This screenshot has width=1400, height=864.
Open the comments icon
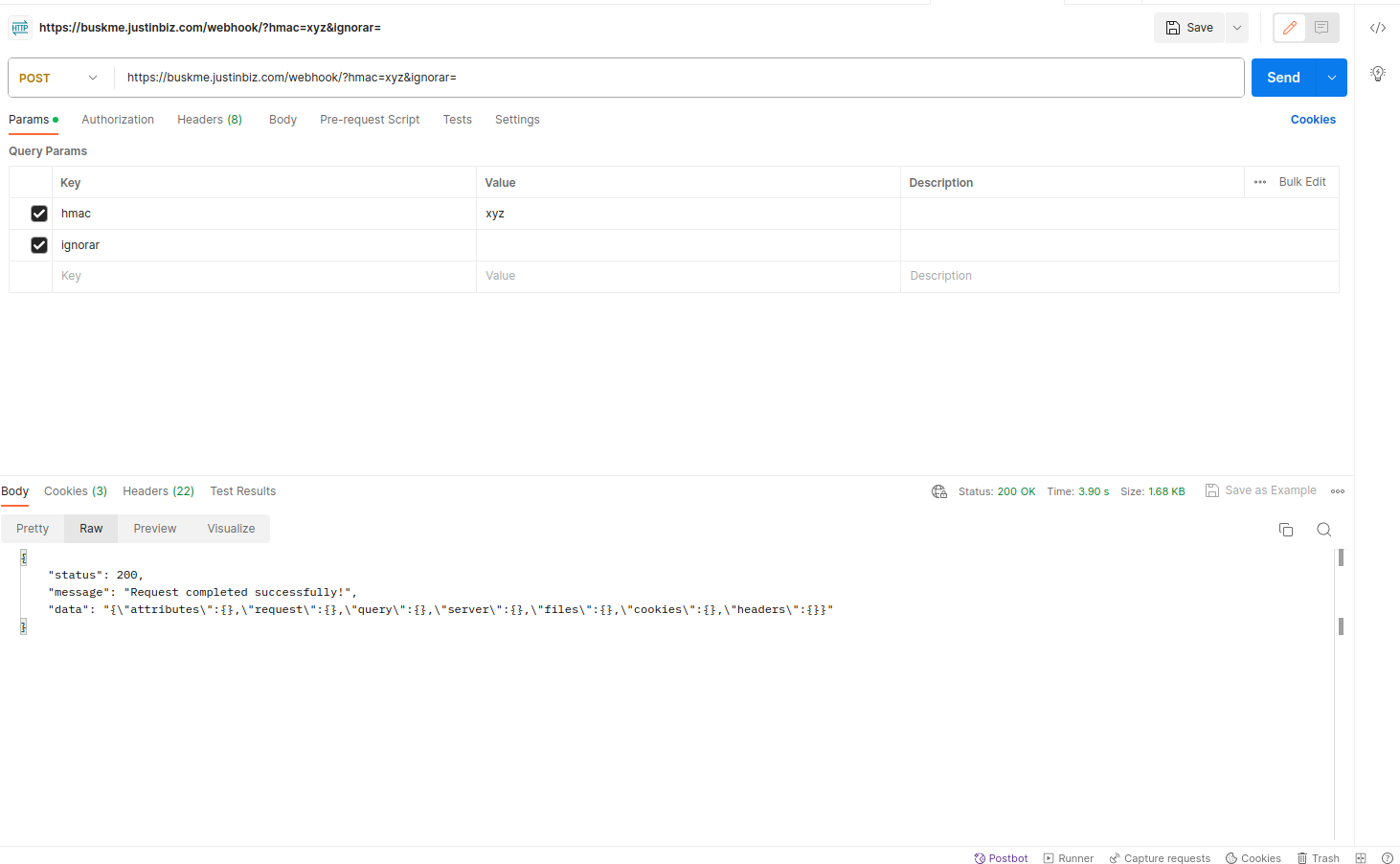click(x=1321, y=28)
